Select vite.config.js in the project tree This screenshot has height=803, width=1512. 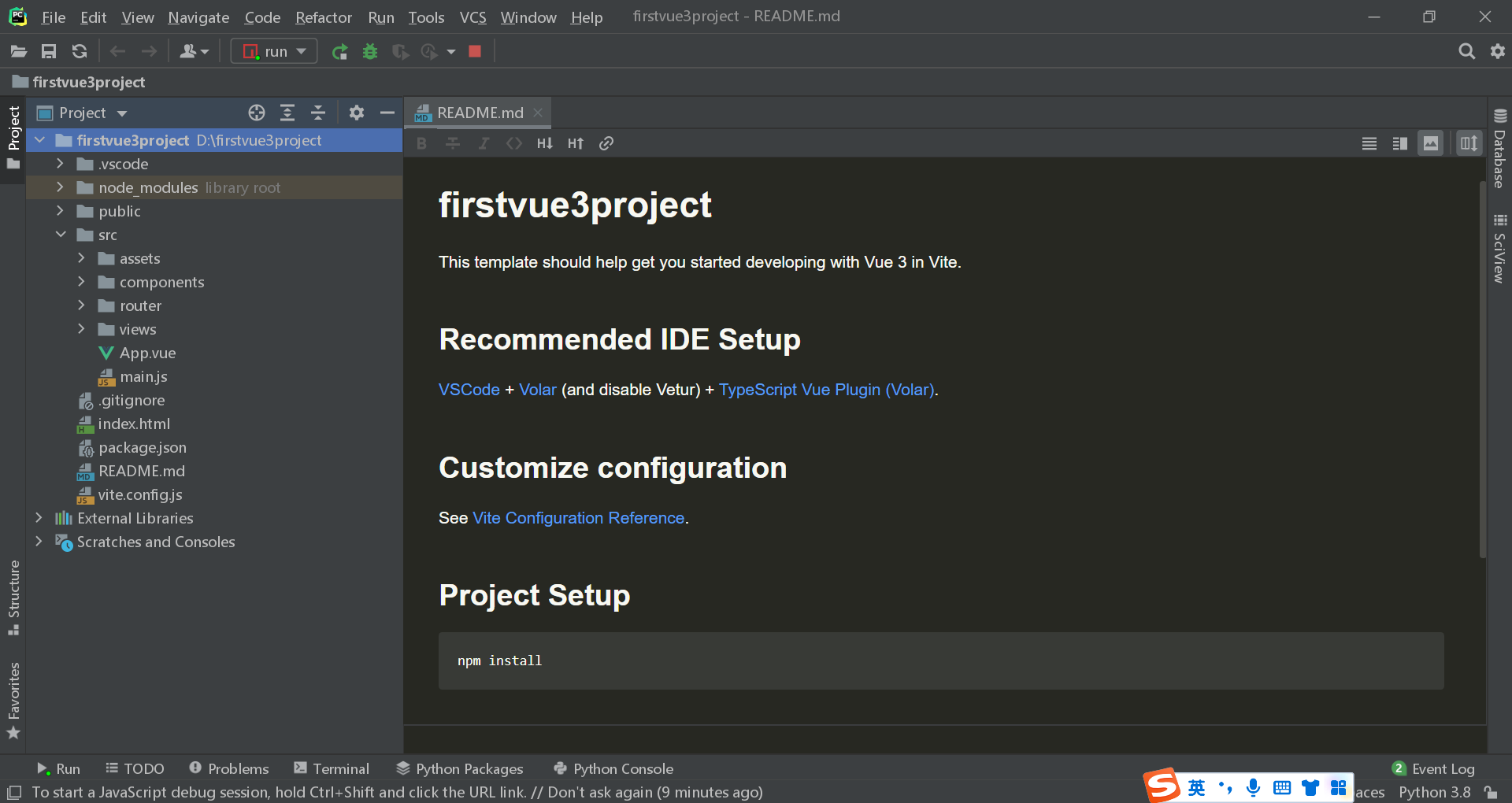[x=140, y=494]
